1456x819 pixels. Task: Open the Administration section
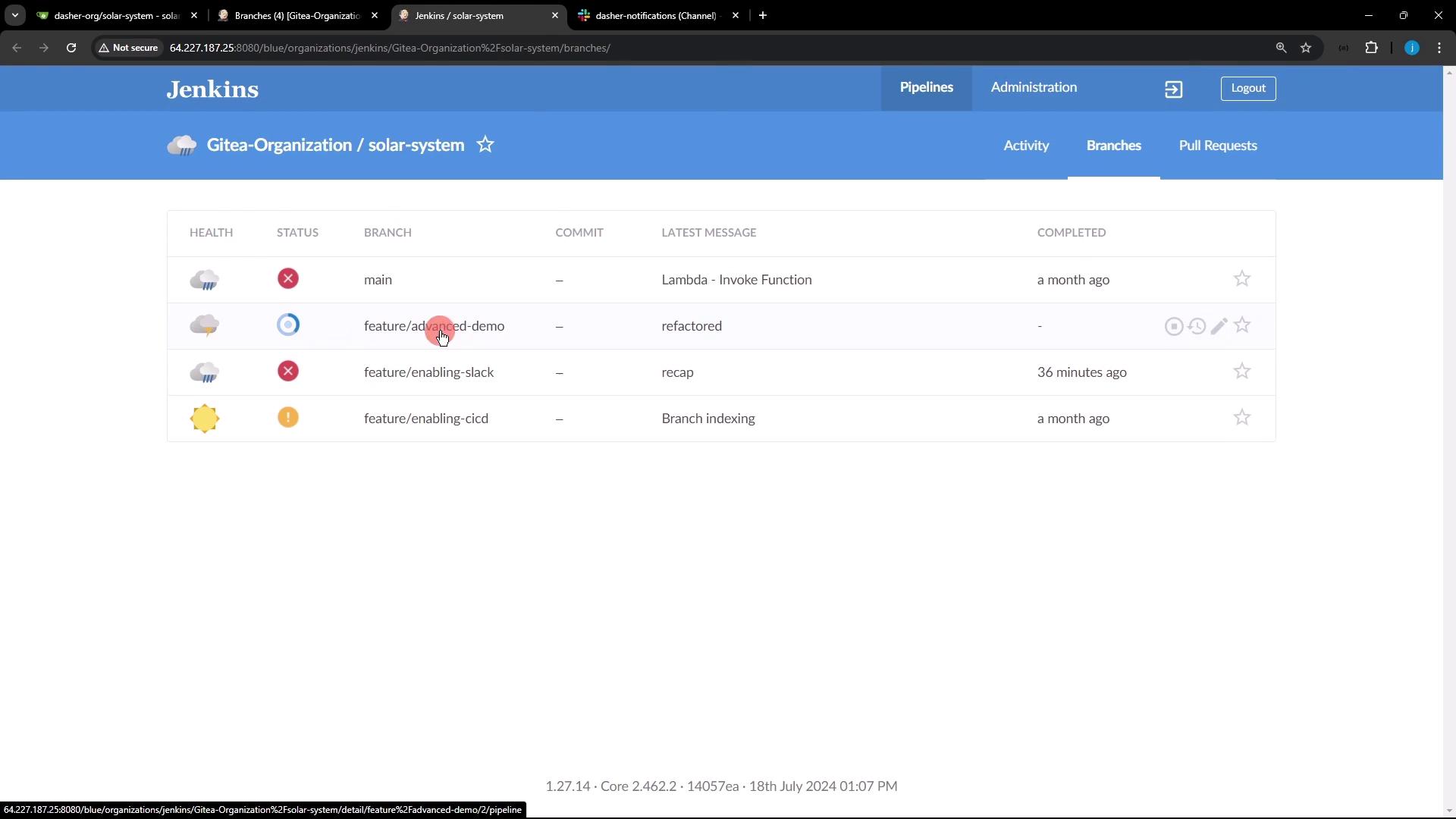click(x=1033, y=87)
